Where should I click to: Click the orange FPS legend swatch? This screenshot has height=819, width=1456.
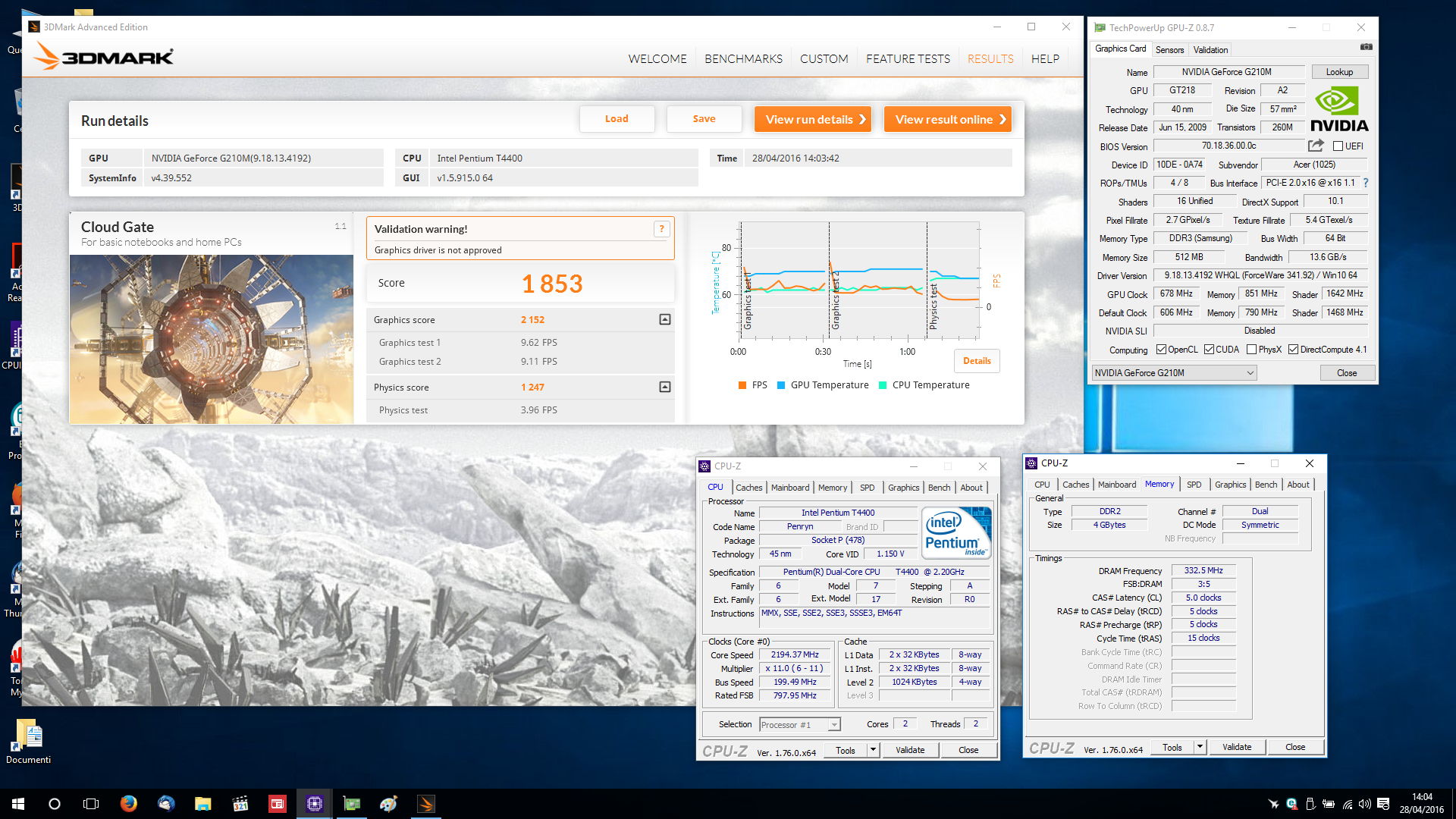pos(742,385)
